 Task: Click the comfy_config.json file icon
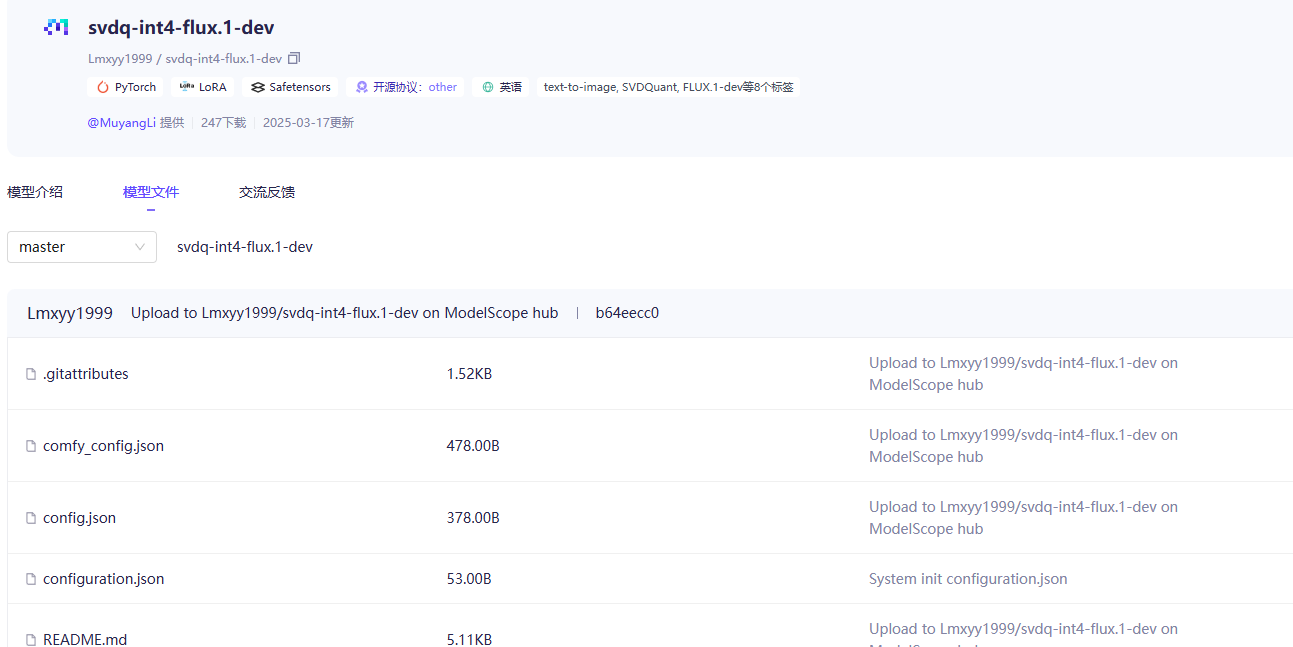pos(31,446)
